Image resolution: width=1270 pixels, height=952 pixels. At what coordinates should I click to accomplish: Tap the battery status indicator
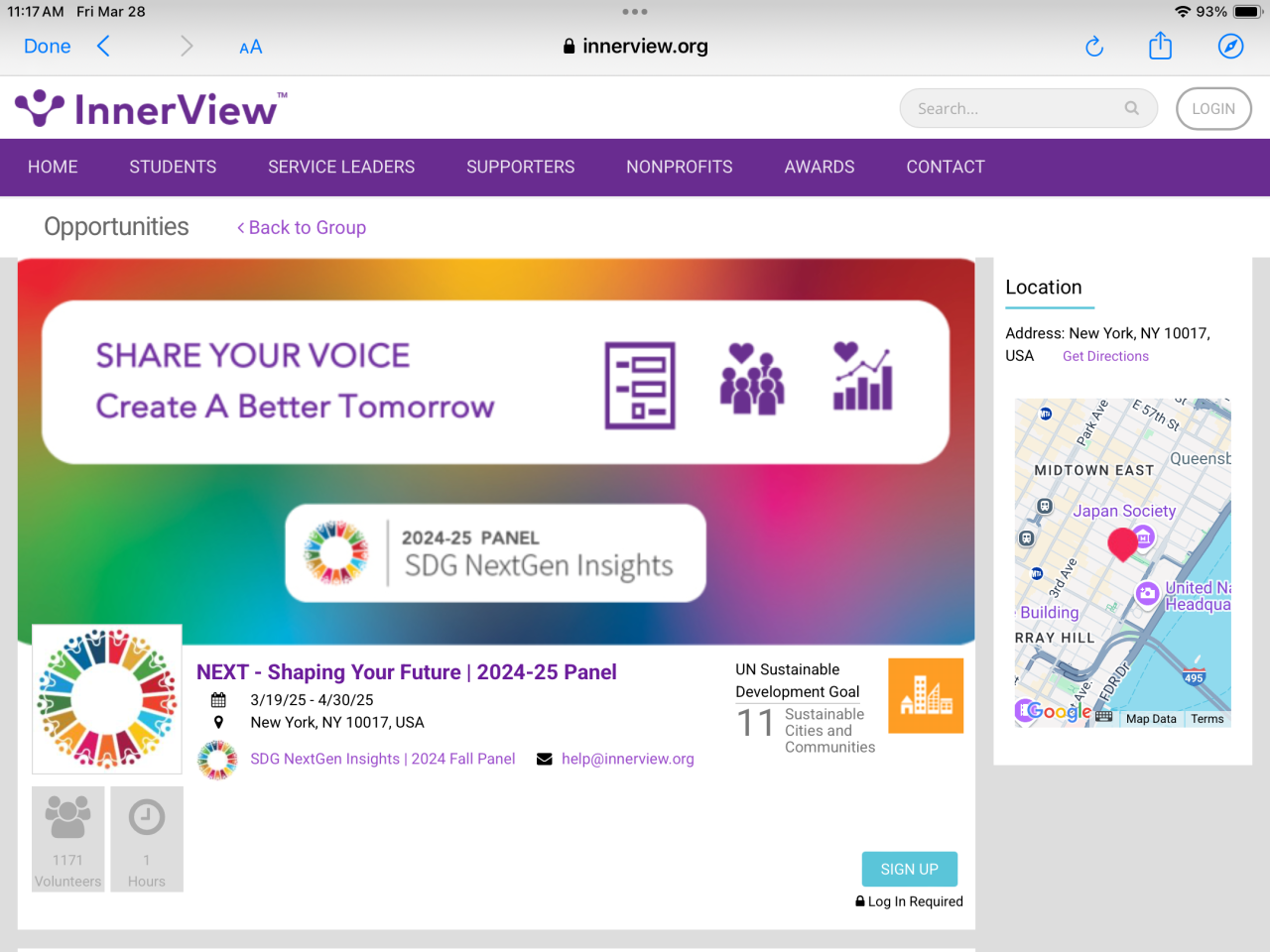[x=1248, y=12]
